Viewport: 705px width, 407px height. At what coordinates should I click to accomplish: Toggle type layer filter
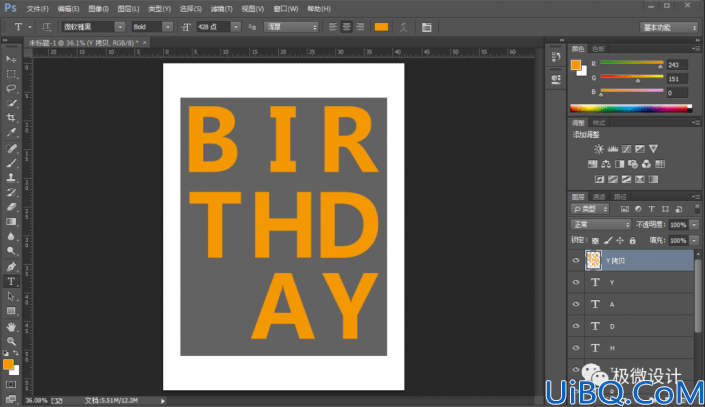[x=651, y=209]
